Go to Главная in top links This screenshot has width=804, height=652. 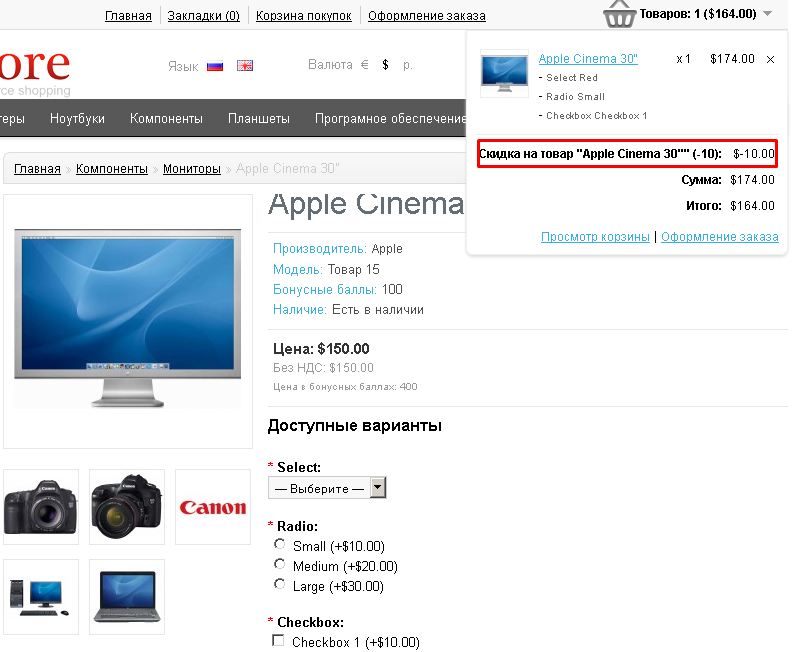(128, 16)
